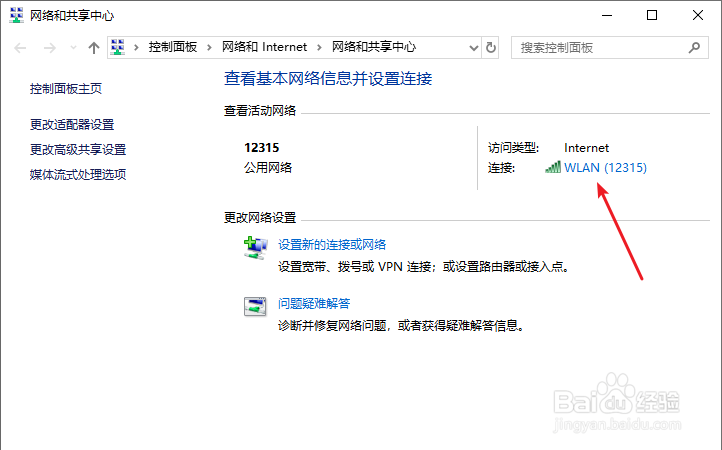The height and width of the screenshot is (450, 722).
Task: Expand the chevron after 网络和 Internet
Action: click(x=319, y=47)
